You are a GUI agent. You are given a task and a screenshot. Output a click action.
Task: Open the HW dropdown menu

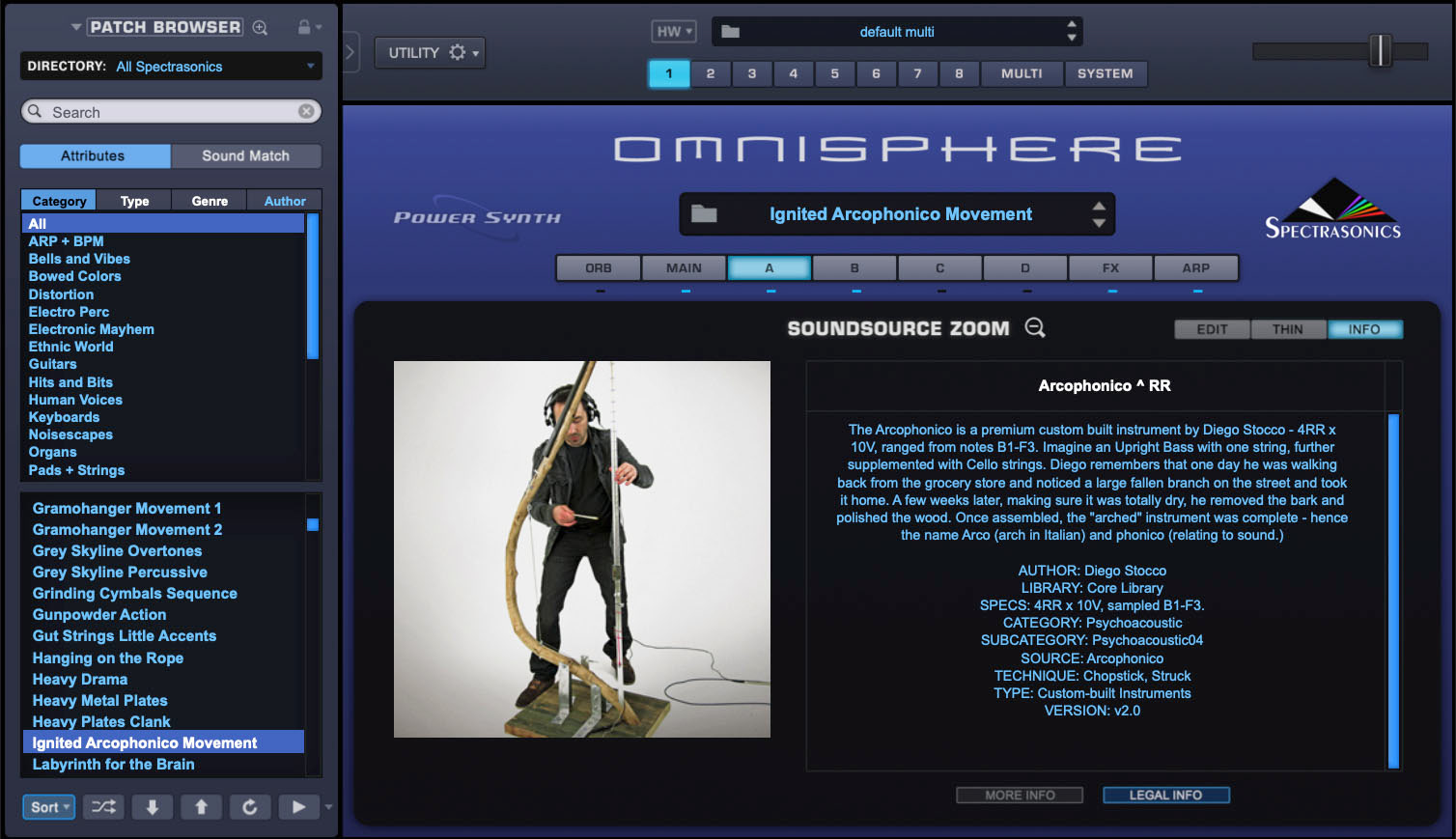tap(674, 32)
